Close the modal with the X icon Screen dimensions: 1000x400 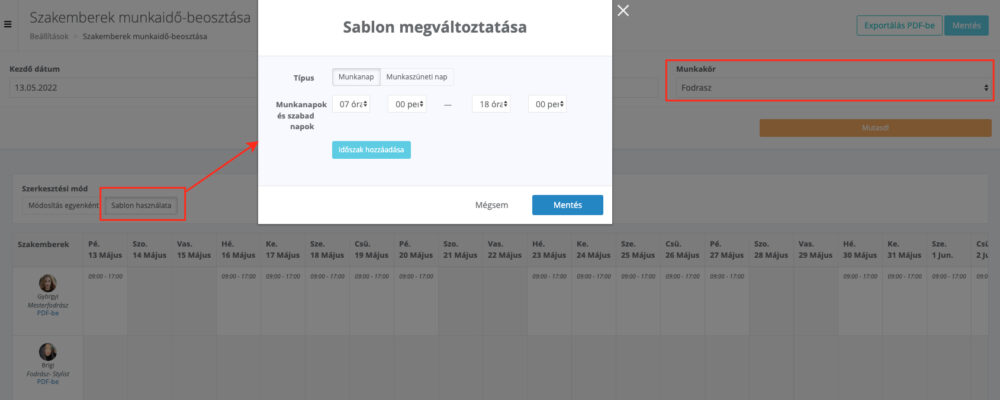624,11
